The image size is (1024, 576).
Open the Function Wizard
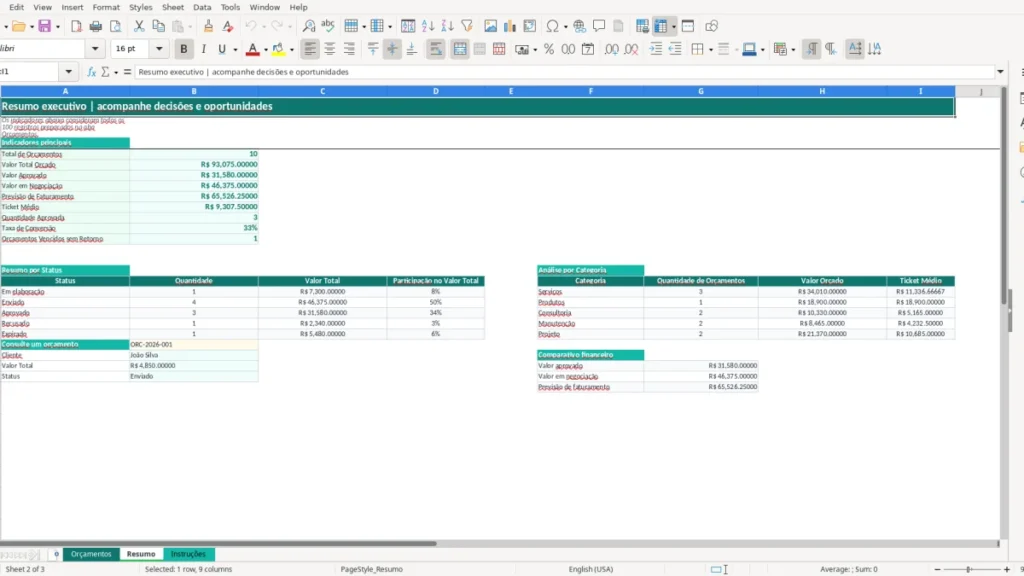[91, 72]
